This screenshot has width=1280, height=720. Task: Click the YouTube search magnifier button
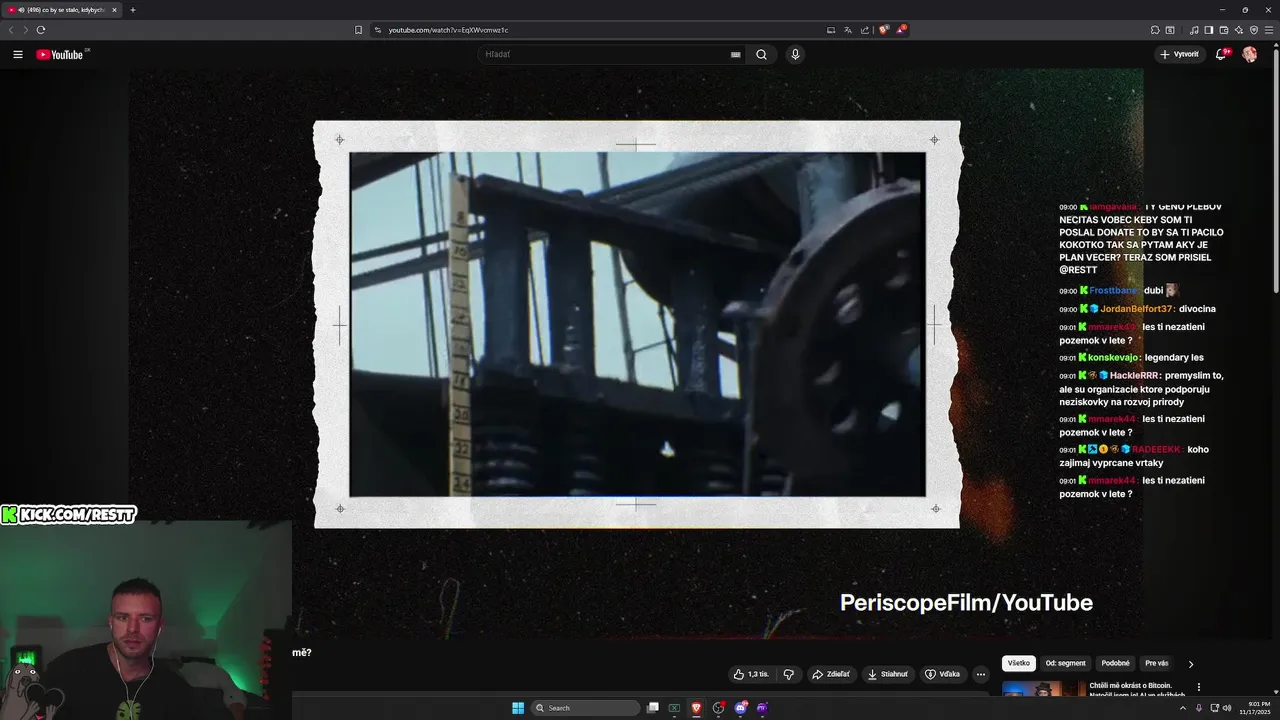tap(761, 54)
